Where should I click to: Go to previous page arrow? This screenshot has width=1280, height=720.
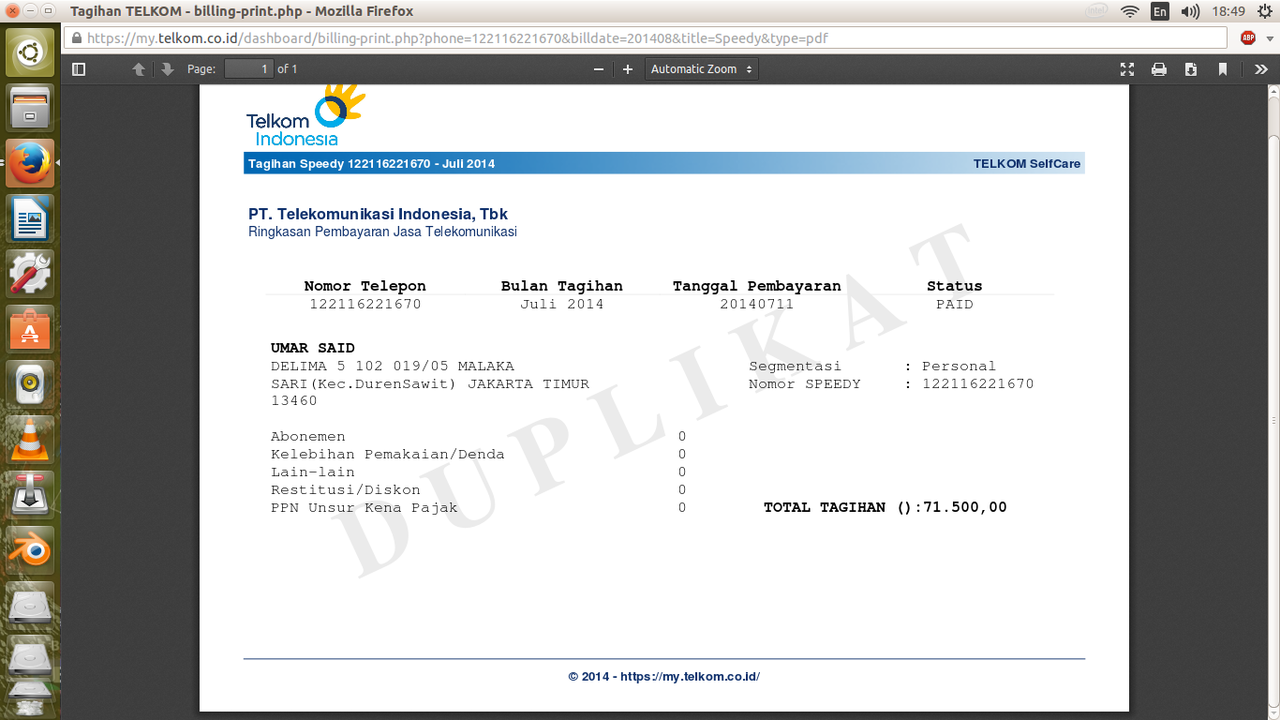tap(139, 69)
